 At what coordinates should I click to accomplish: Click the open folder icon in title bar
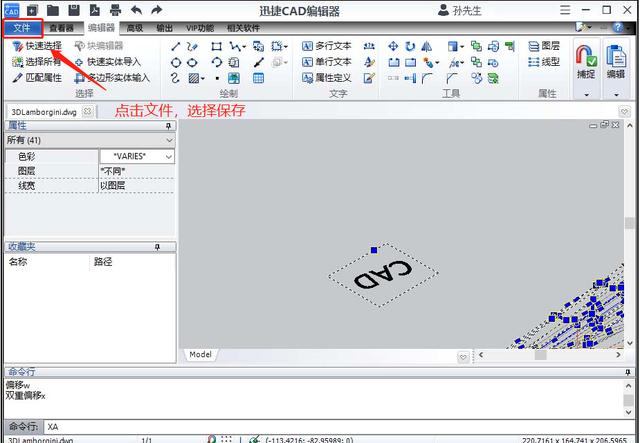point(53,10)
